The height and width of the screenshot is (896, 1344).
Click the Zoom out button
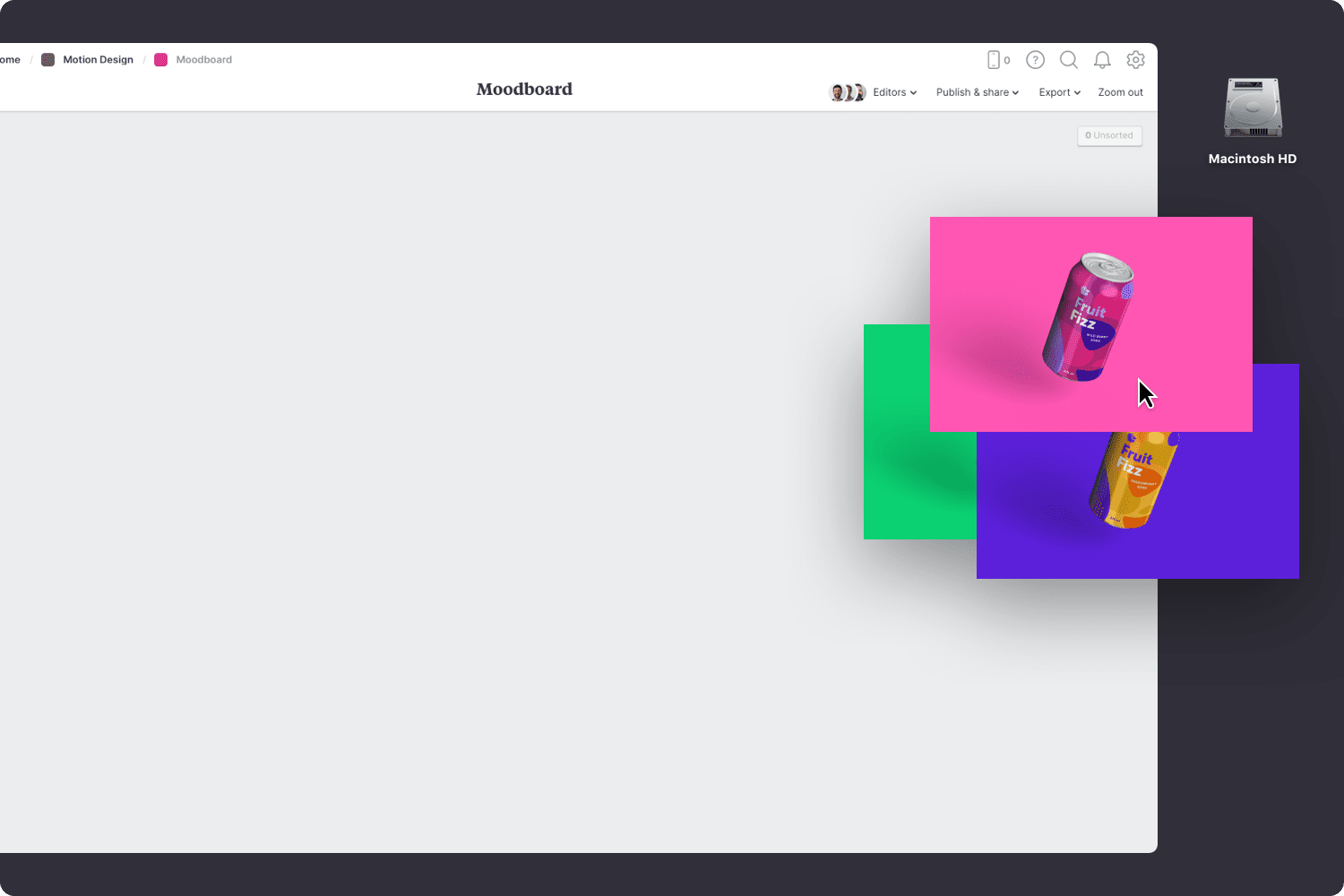click(1120, 91)
